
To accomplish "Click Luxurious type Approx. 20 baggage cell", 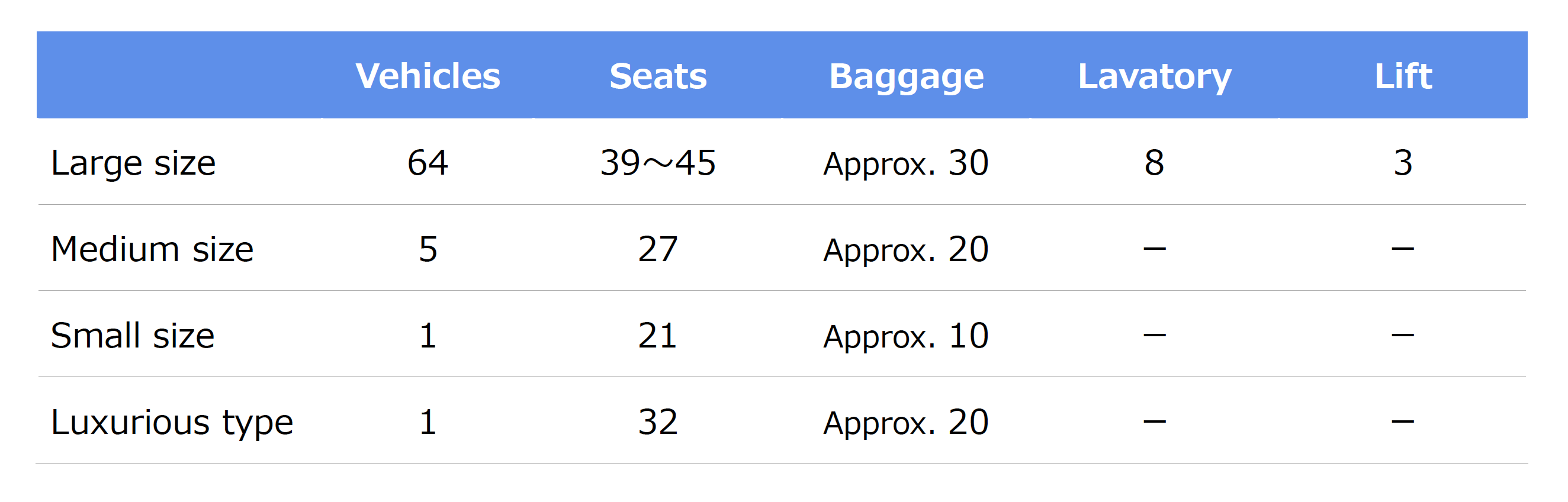I will (906, 423).
